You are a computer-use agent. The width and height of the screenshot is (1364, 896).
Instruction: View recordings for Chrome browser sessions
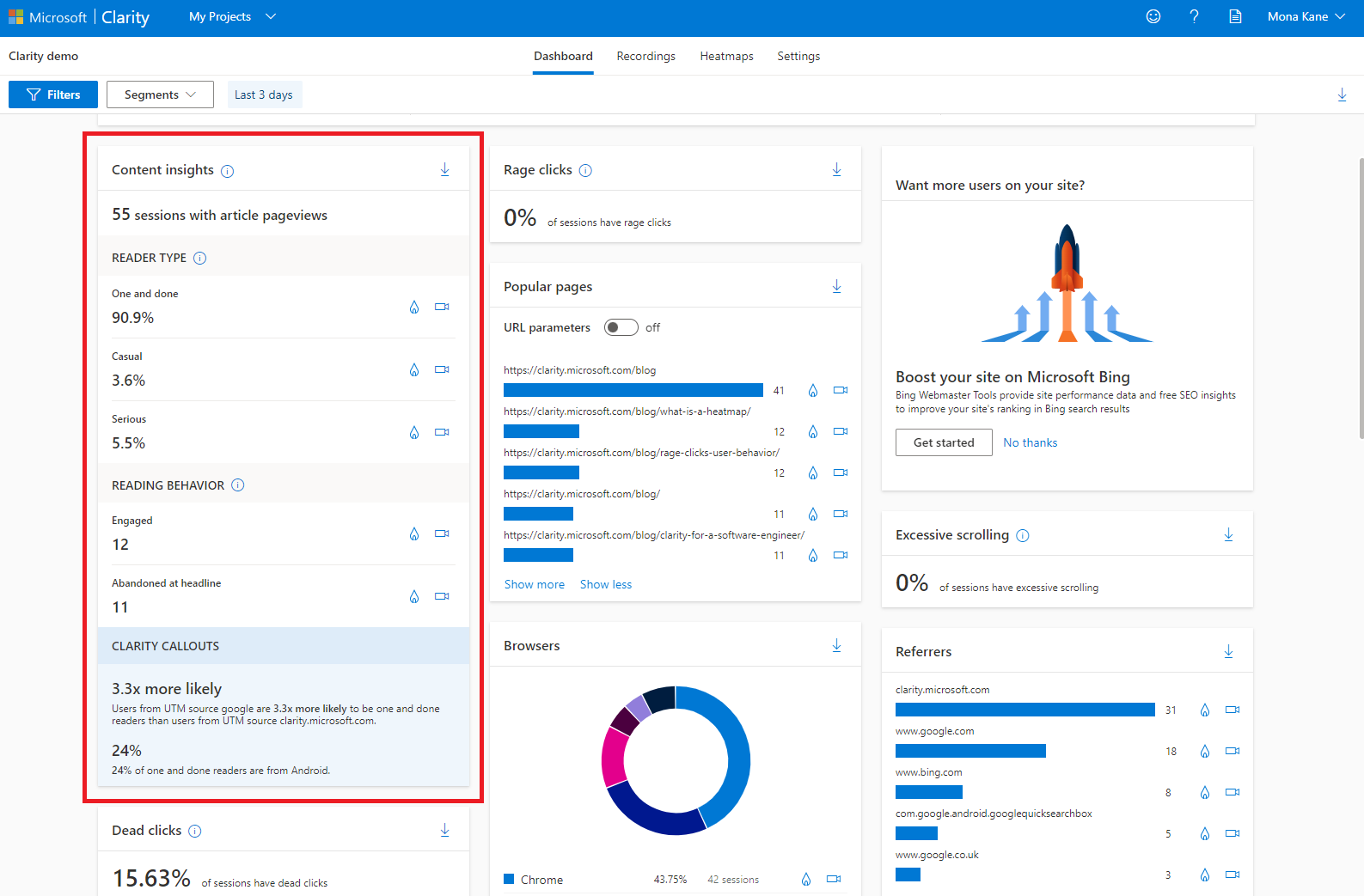(833, 879)
